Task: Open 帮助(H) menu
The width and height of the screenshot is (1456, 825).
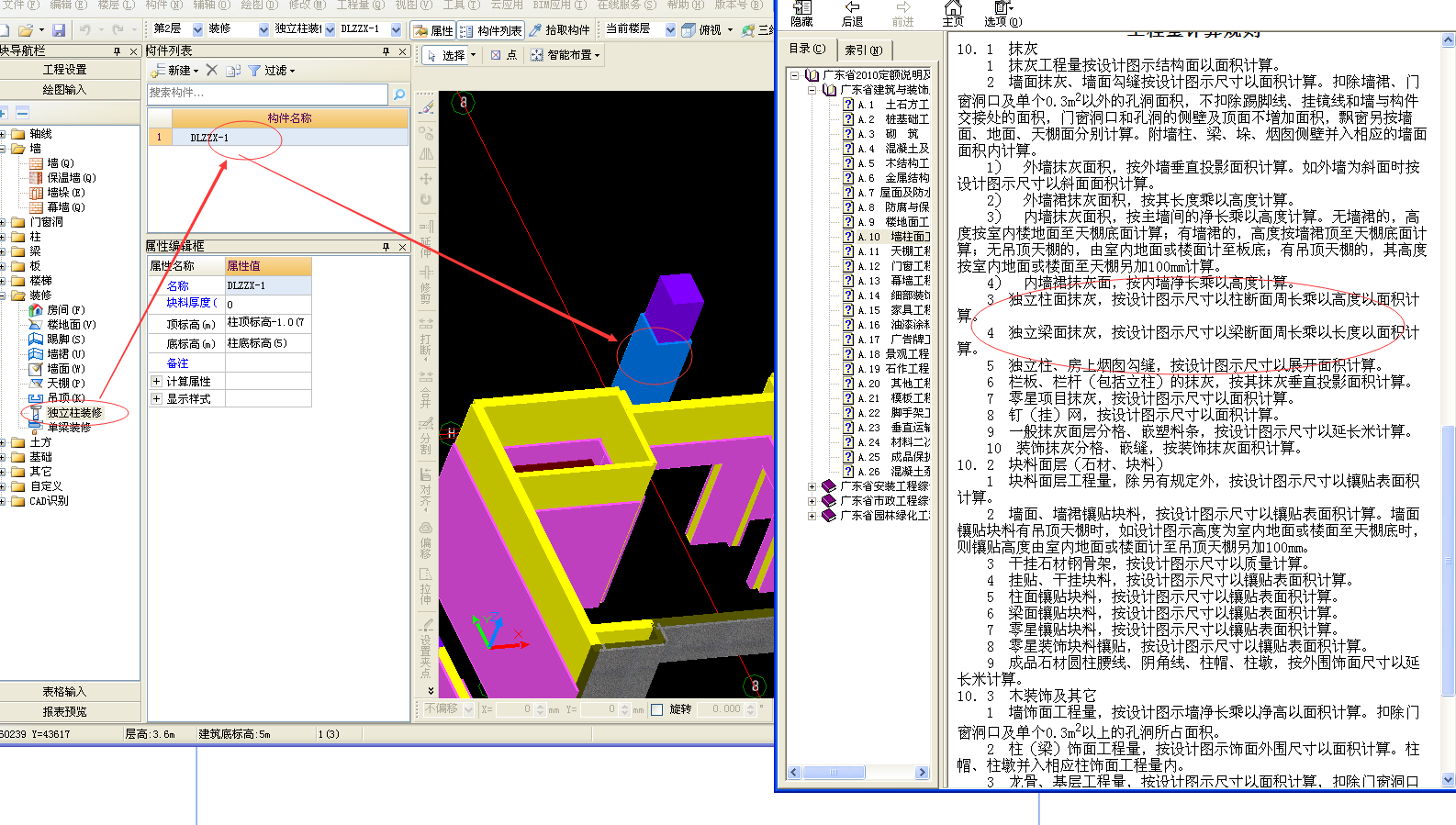Action: (685, 5)
